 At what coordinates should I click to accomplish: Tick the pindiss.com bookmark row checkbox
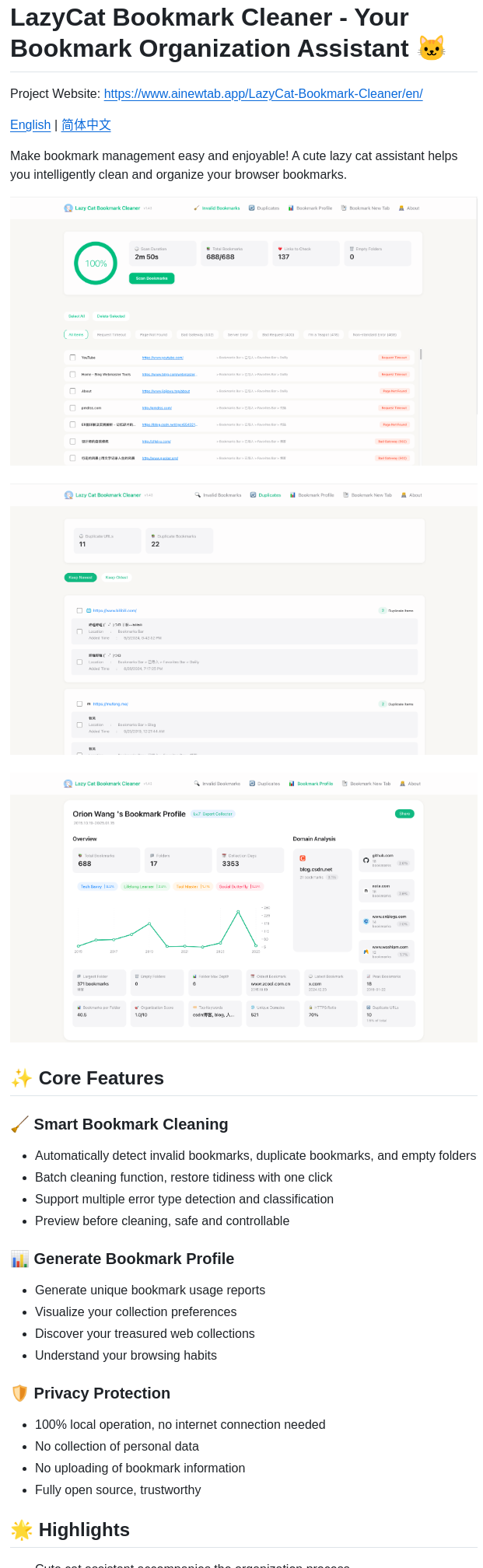[x=73, y=408]
